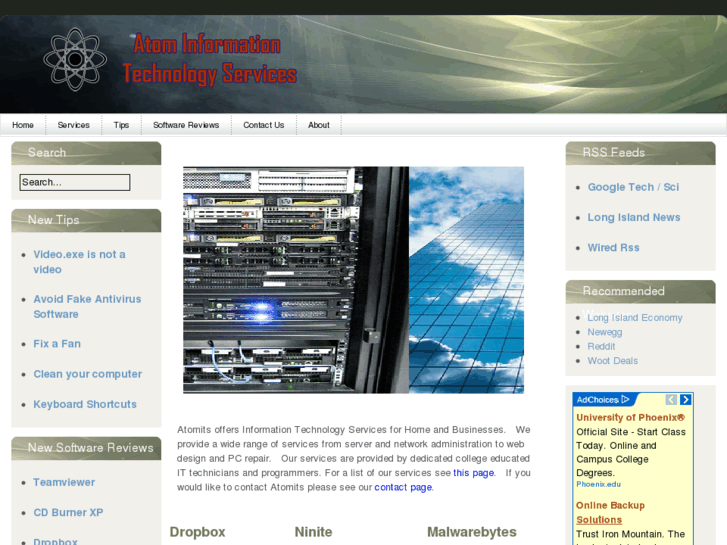Image resolution: width=727 pixels, height=545 pixels.
Task: Visit the Long Island Economy link
Action: 635,318
